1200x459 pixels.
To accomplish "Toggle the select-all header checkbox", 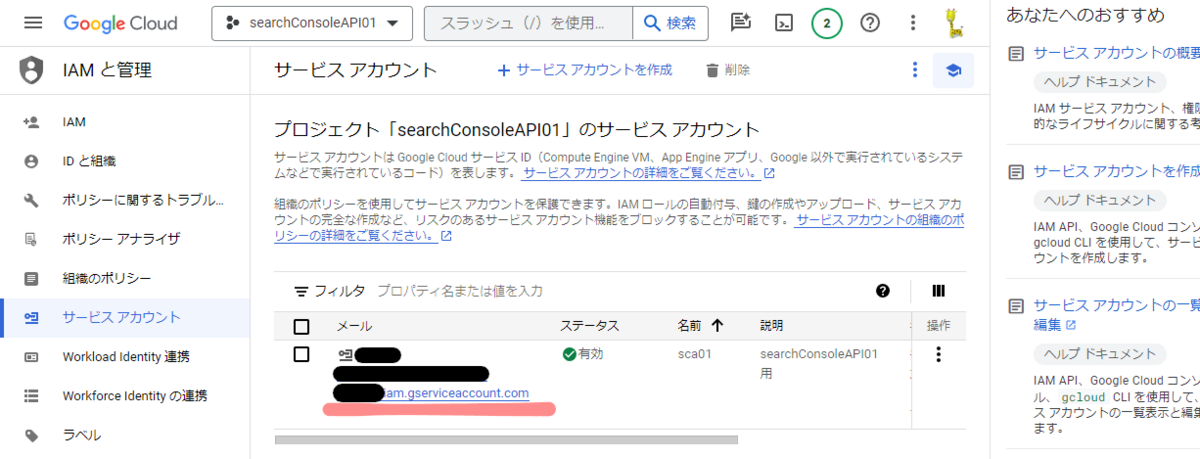I will [301, 326].
